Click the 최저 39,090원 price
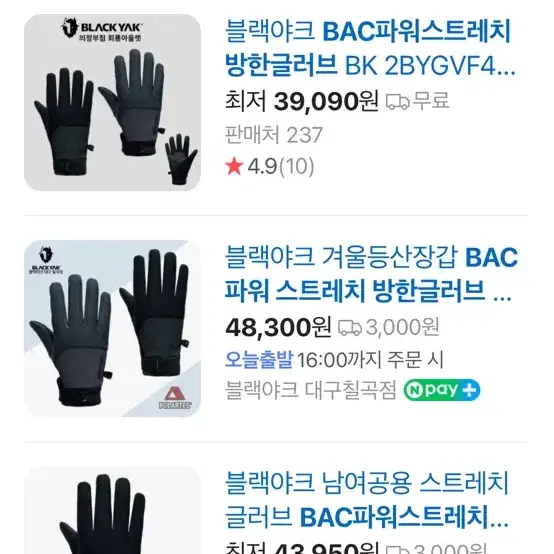554x554 pixels. click(302, 101)
